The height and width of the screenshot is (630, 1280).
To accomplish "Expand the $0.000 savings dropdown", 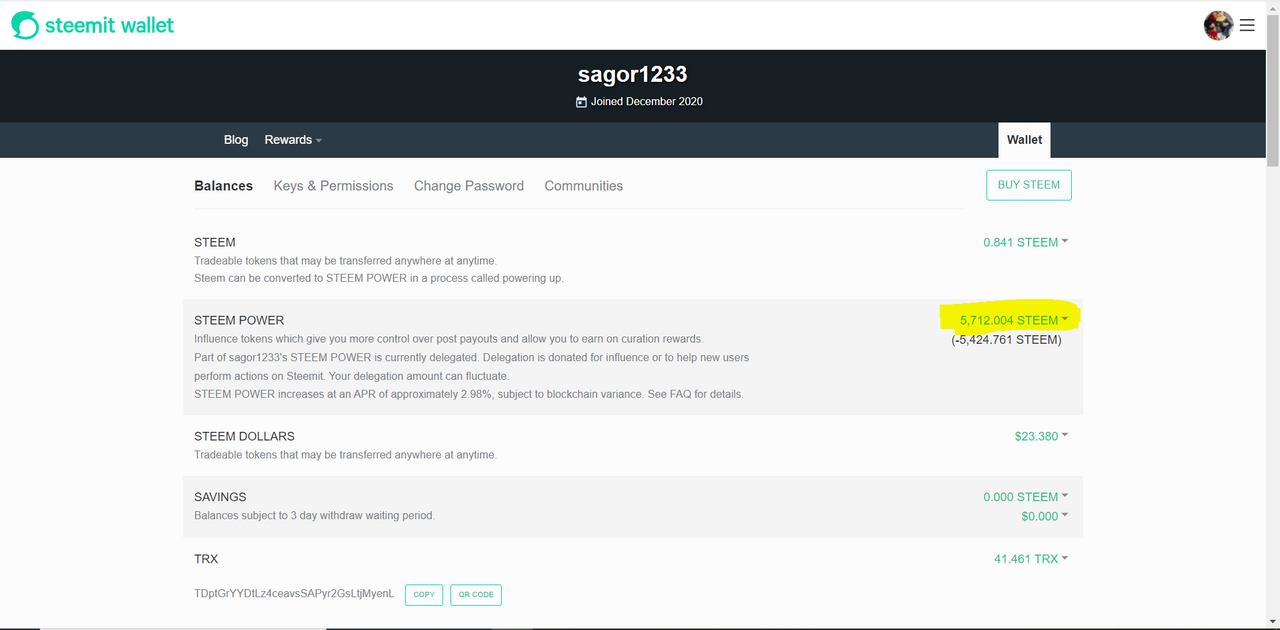I will (x=1044, y=516).
